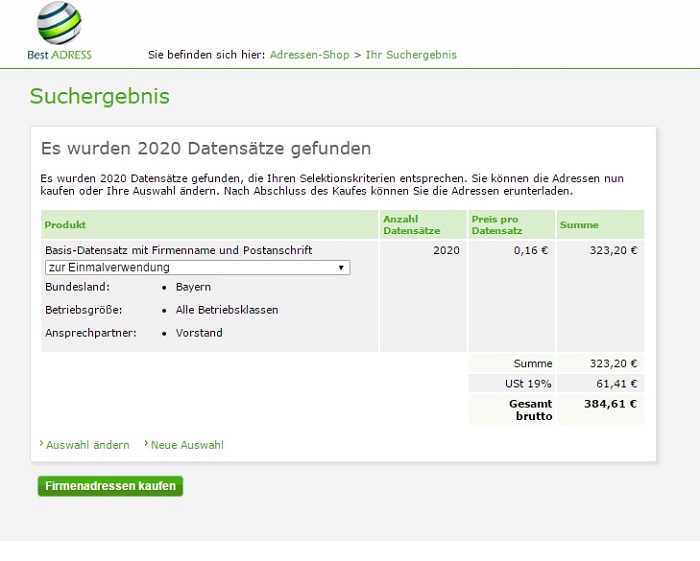Click the USt 19% amount 61,41 €
The image size is (700, 561).
click(614, 383)
